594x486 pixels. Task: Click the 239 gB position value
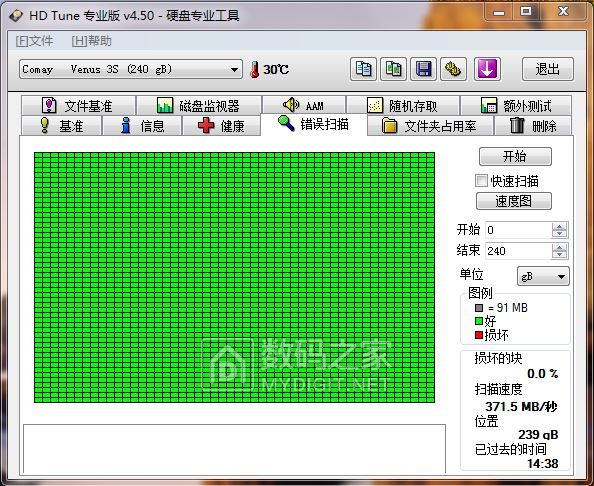538,434
